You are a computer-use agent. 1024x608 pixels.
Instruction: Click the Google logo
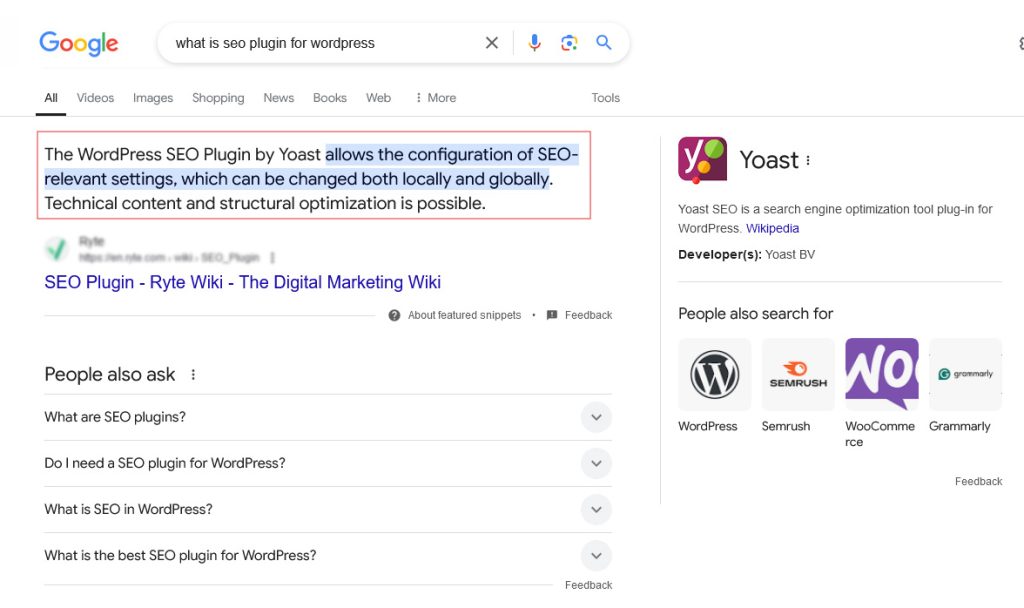point(78,43)
